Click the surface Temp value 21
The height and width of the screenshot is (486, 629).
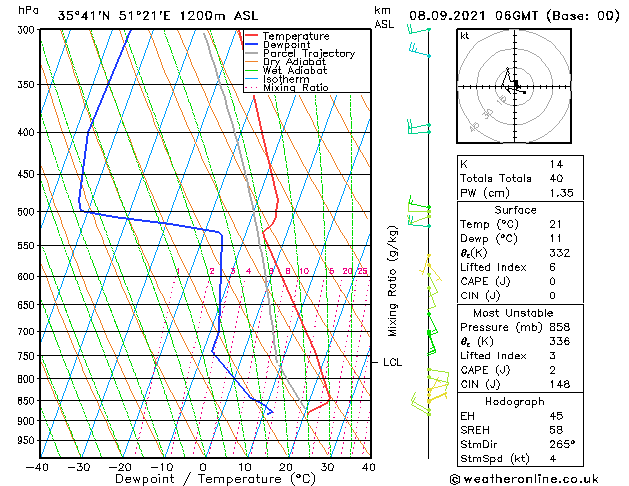tap(556, 224)
